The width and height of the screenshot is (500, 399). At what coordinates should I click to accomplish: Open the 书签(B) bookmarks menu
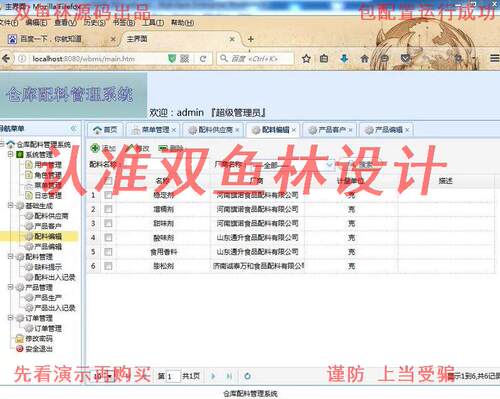tap(124, 23)
